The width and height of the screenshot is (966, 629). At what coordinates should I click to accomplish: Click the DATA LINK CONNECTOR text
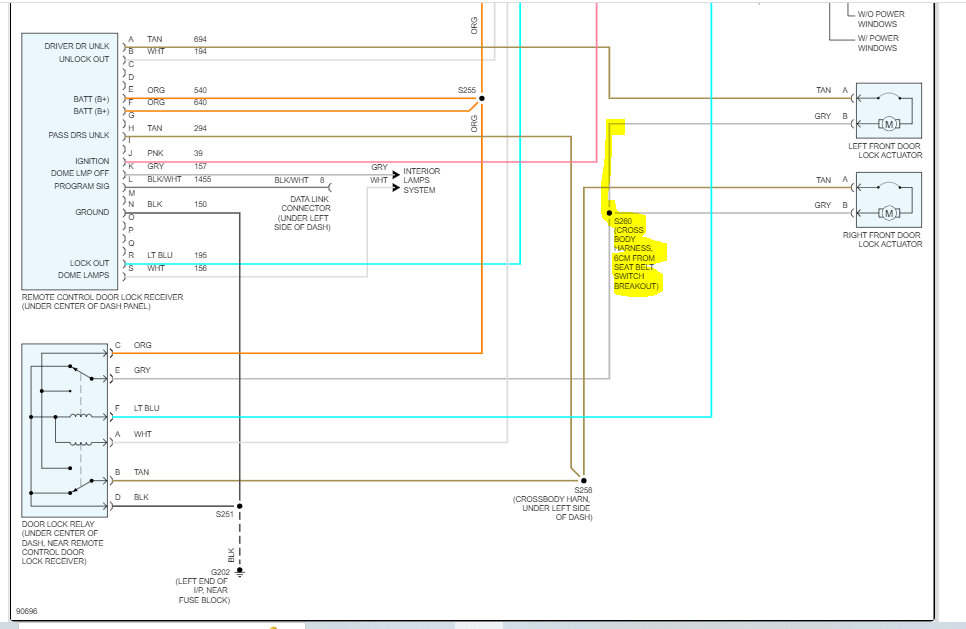pos(306,204)
